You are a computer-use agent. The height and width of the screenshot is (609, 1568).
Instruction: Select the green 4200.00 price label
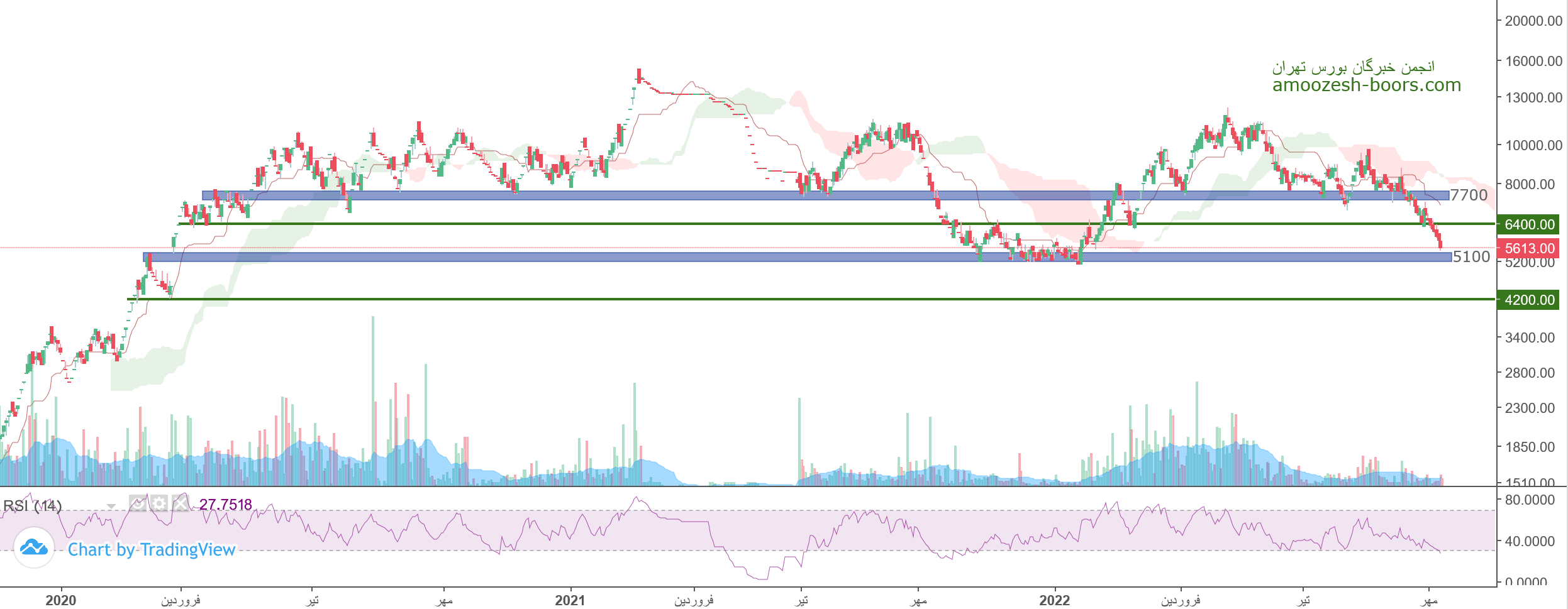coord(1528,300)
